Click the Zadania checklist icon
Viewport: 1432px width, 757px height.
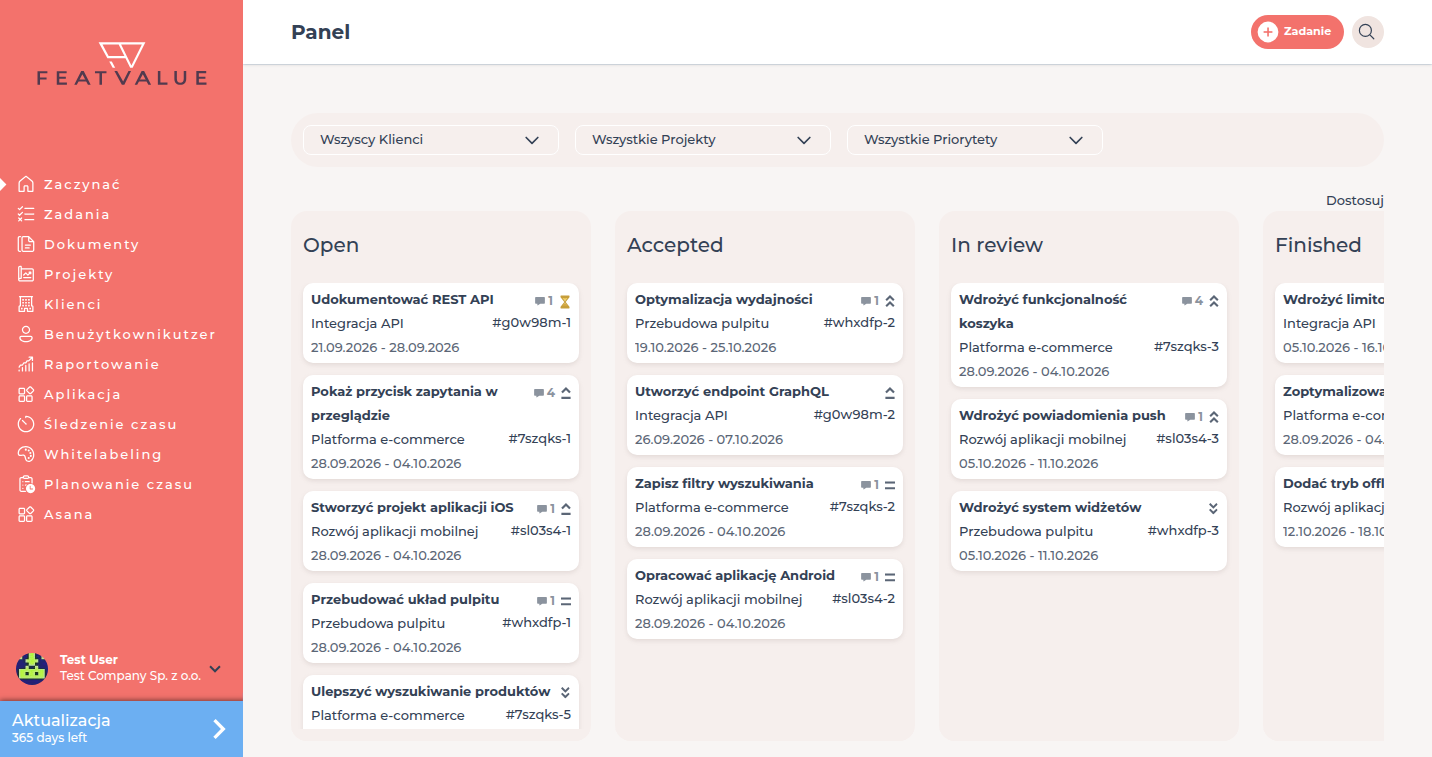coord(26,214)
